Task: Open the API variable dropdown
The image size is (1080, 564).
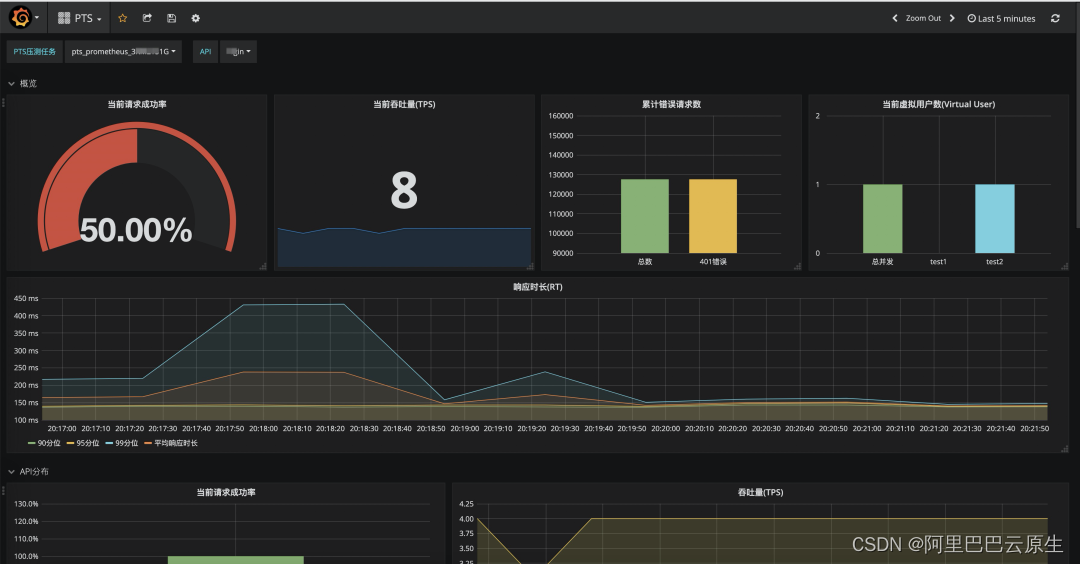Action: [238, 52]
